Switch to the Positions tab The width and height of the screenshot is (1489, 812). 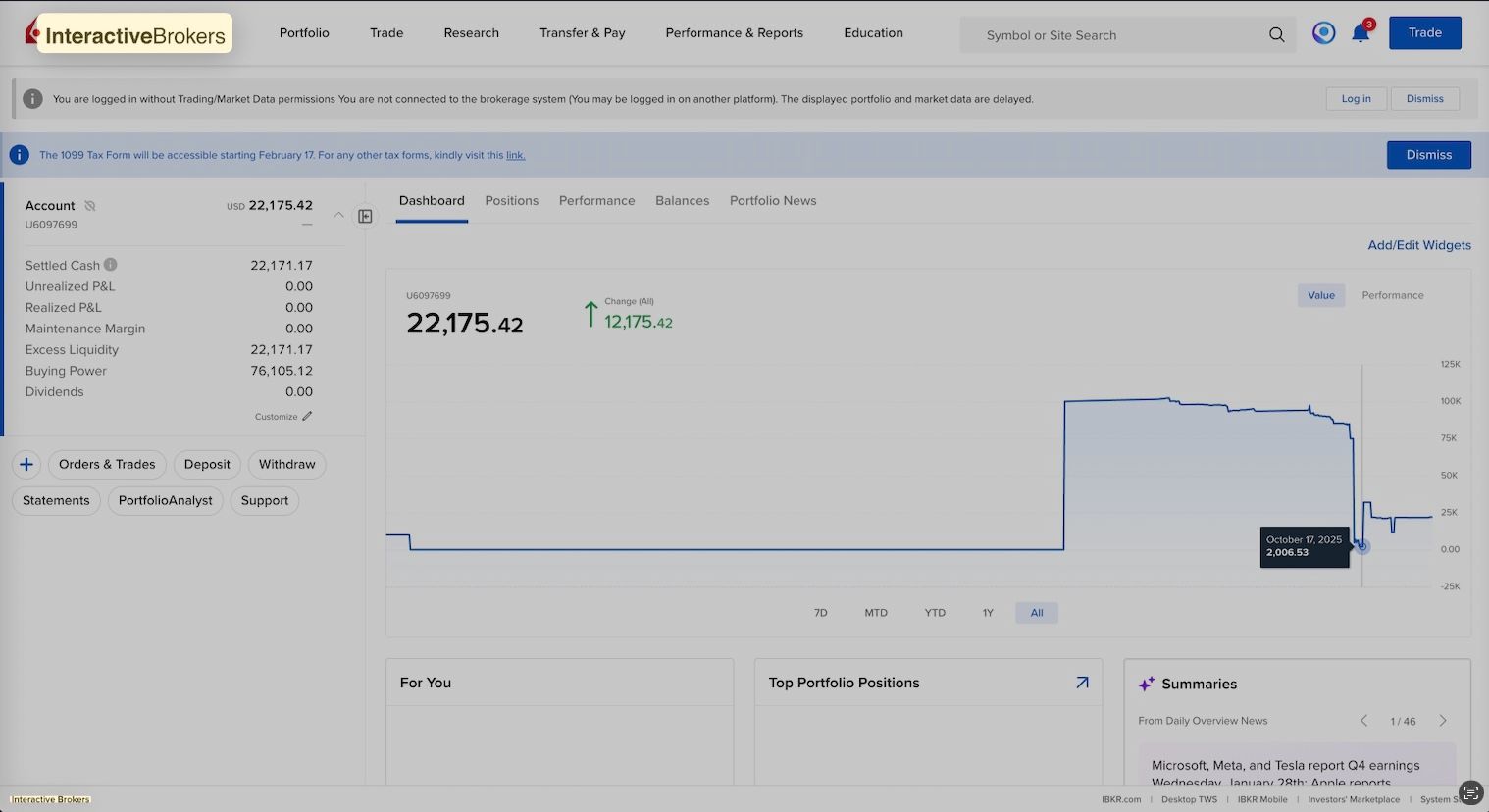coord(512,201)
